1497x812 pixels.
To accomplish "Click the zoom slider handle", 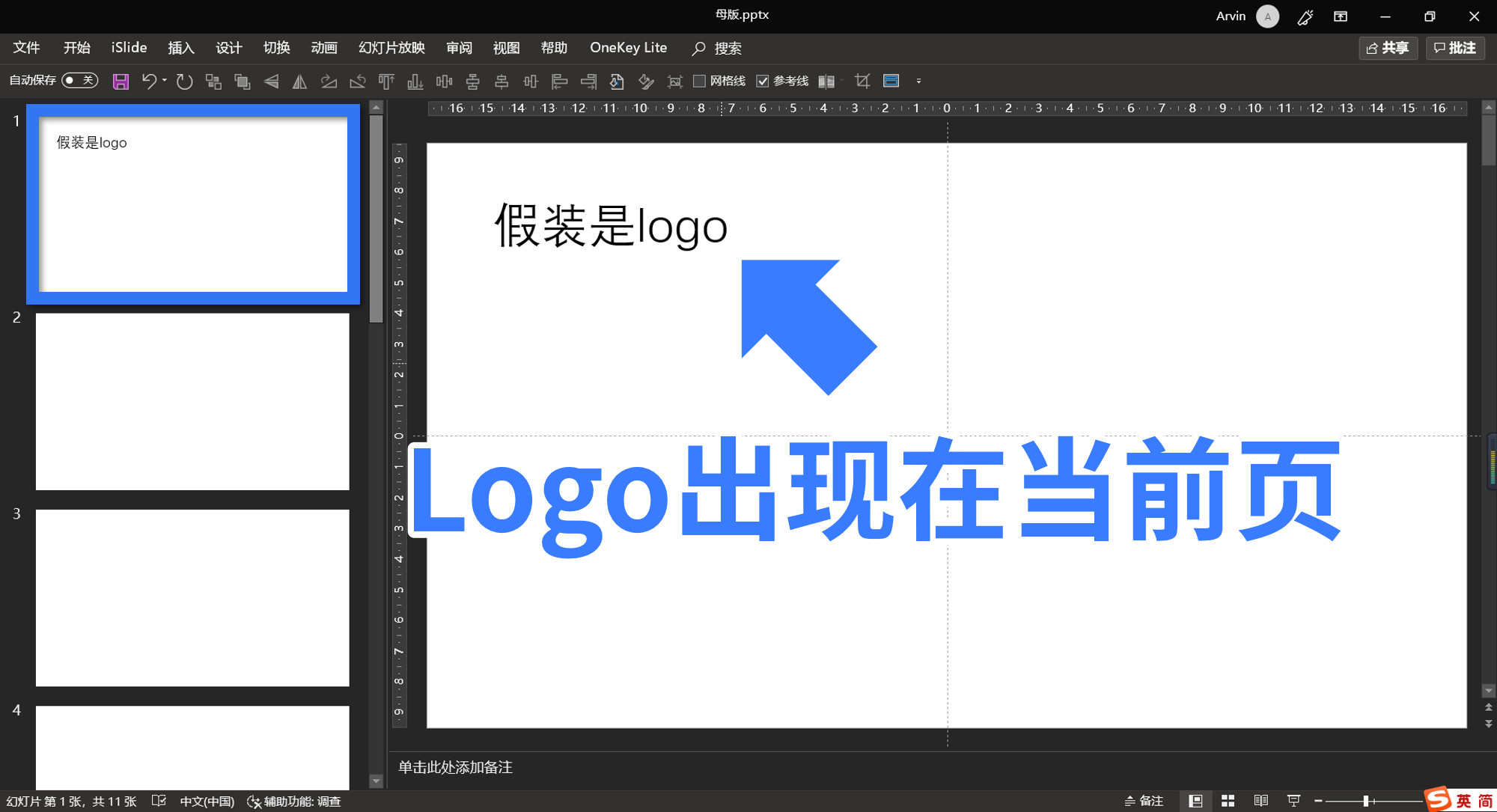I will tap(1366, 801).
